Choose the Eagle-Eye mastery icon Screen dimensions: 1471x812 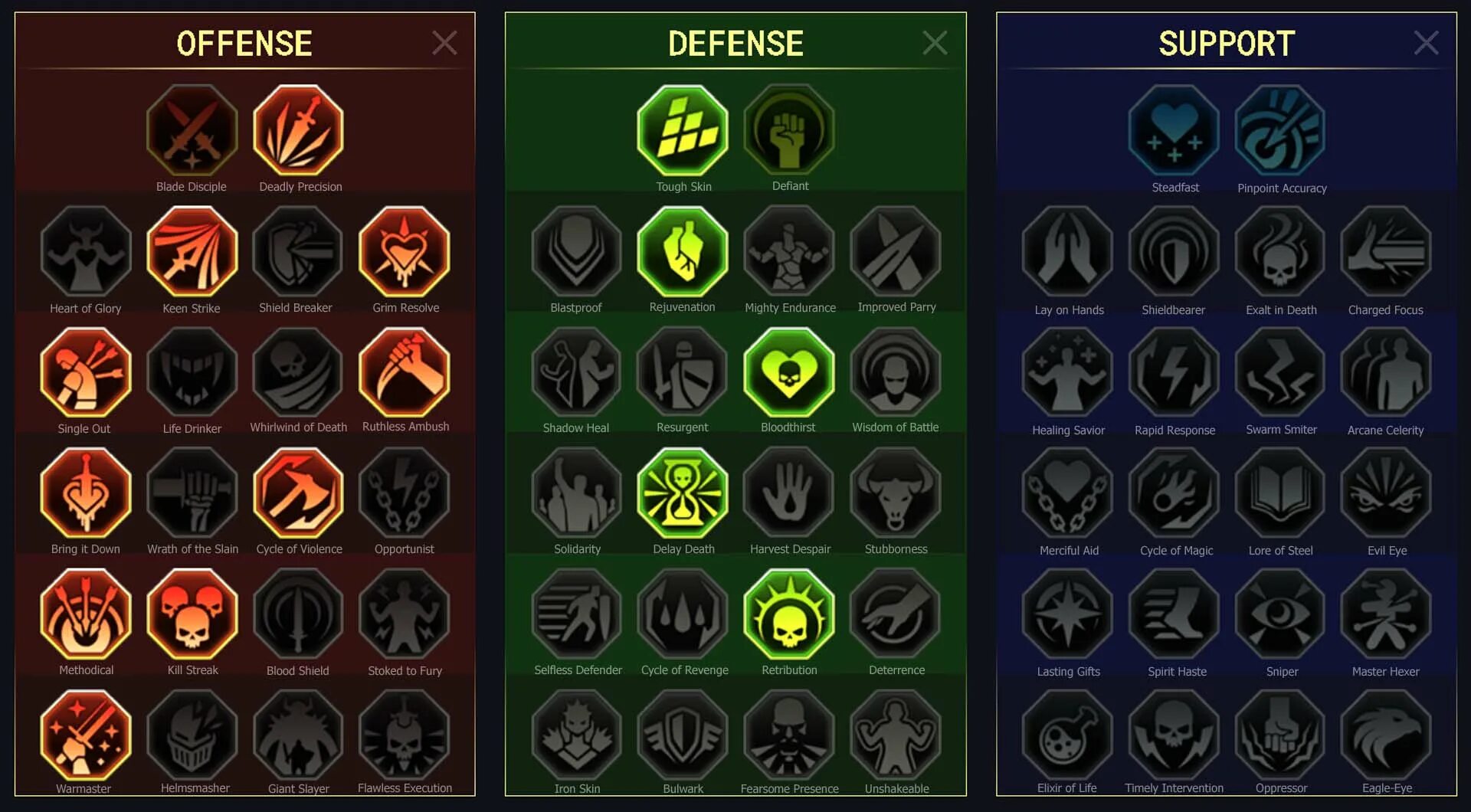tap(1386, 735)
